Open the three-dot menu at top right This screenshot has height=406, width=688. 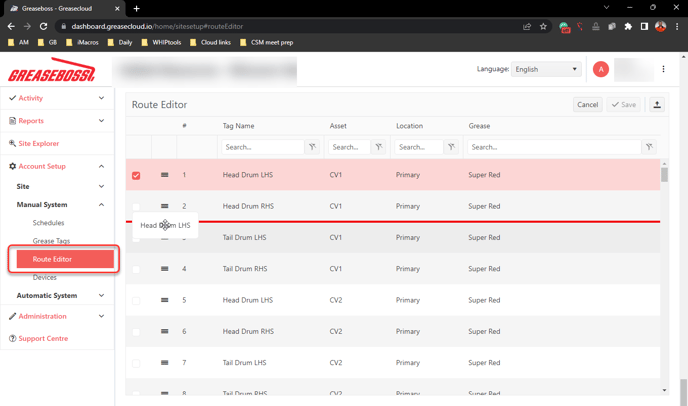click(663, 69)
